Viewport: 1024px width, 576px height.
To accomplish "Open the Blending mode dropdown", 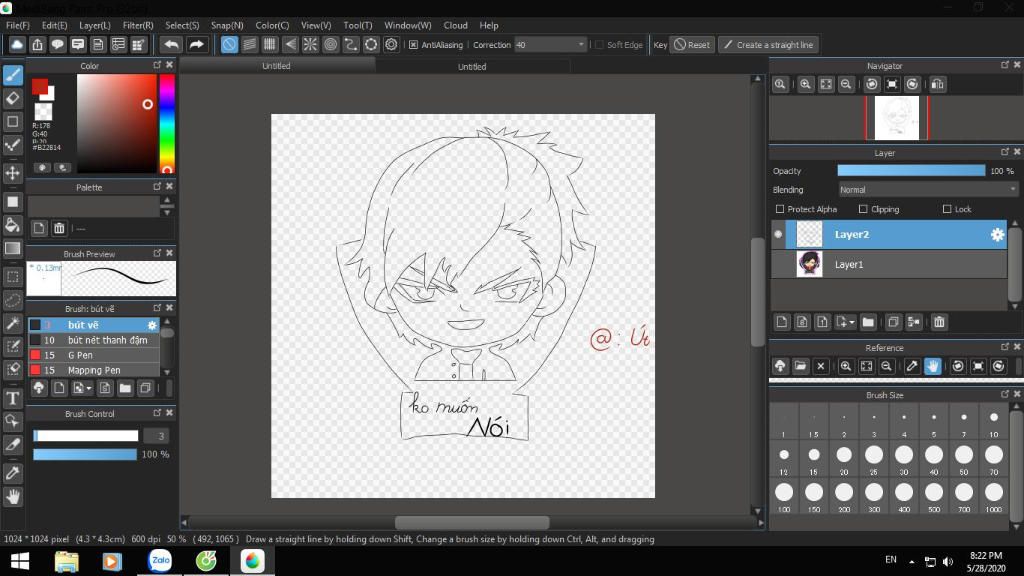I will tap(928, 189).
